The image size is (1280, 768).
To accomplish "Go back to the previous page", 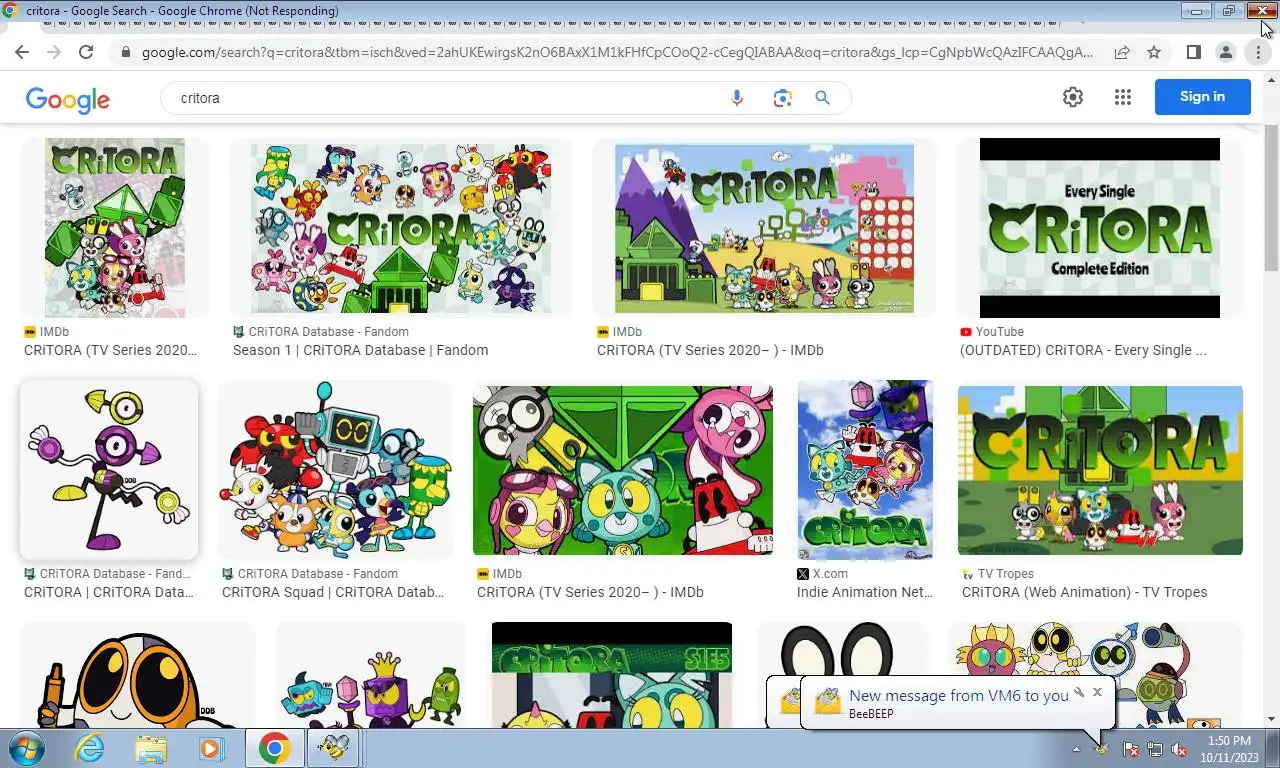I will coord(22,52).
